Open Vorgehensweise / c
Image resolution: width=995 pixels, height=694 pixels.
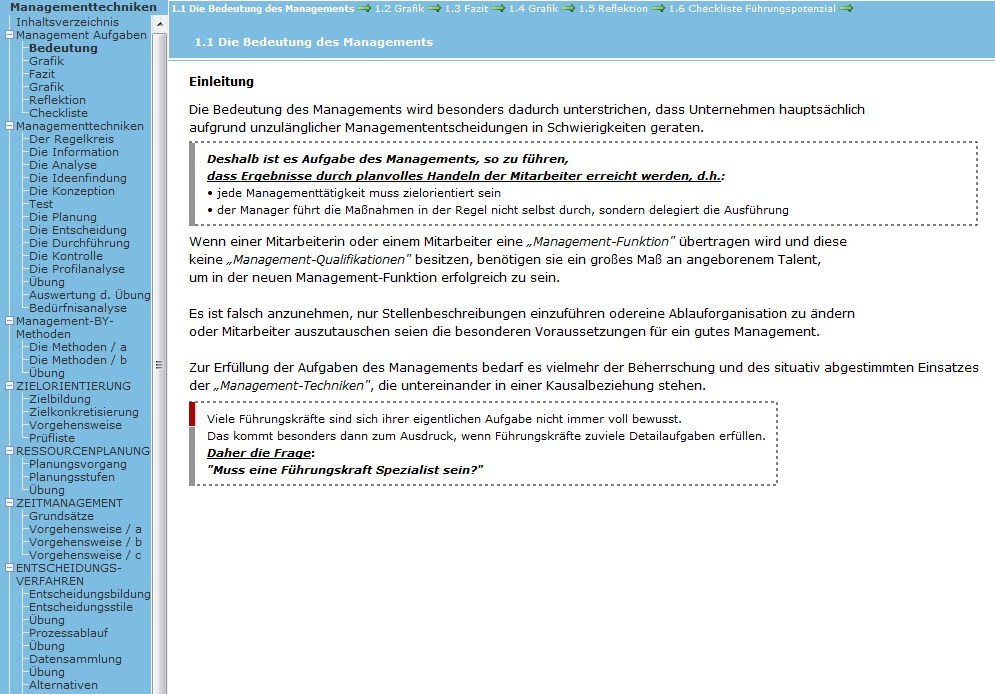(85, 555)
